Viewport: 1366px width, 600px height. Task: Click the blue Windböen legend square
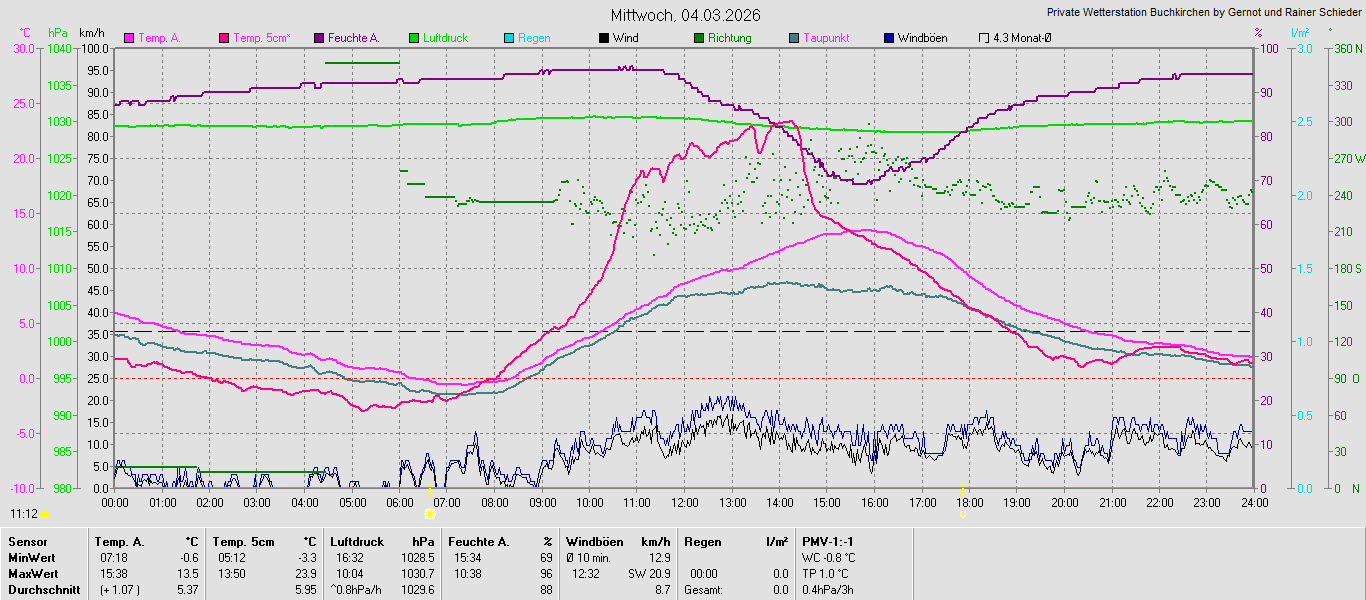click(x=889, y=38)
